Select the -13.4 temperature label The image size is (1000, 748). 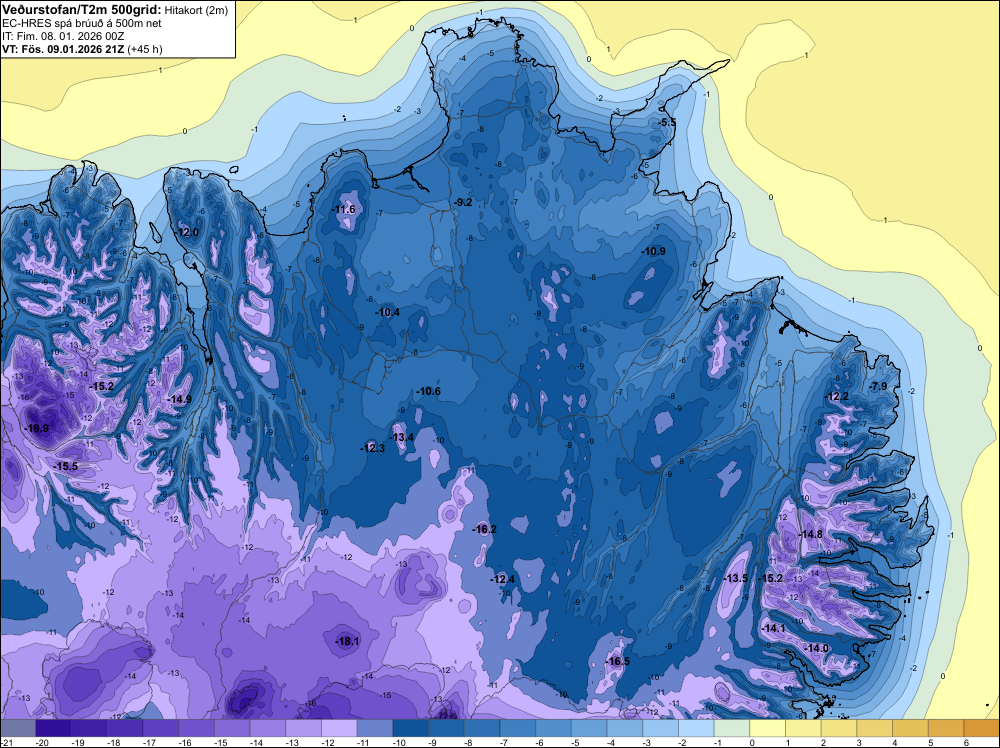coord(402,437)
